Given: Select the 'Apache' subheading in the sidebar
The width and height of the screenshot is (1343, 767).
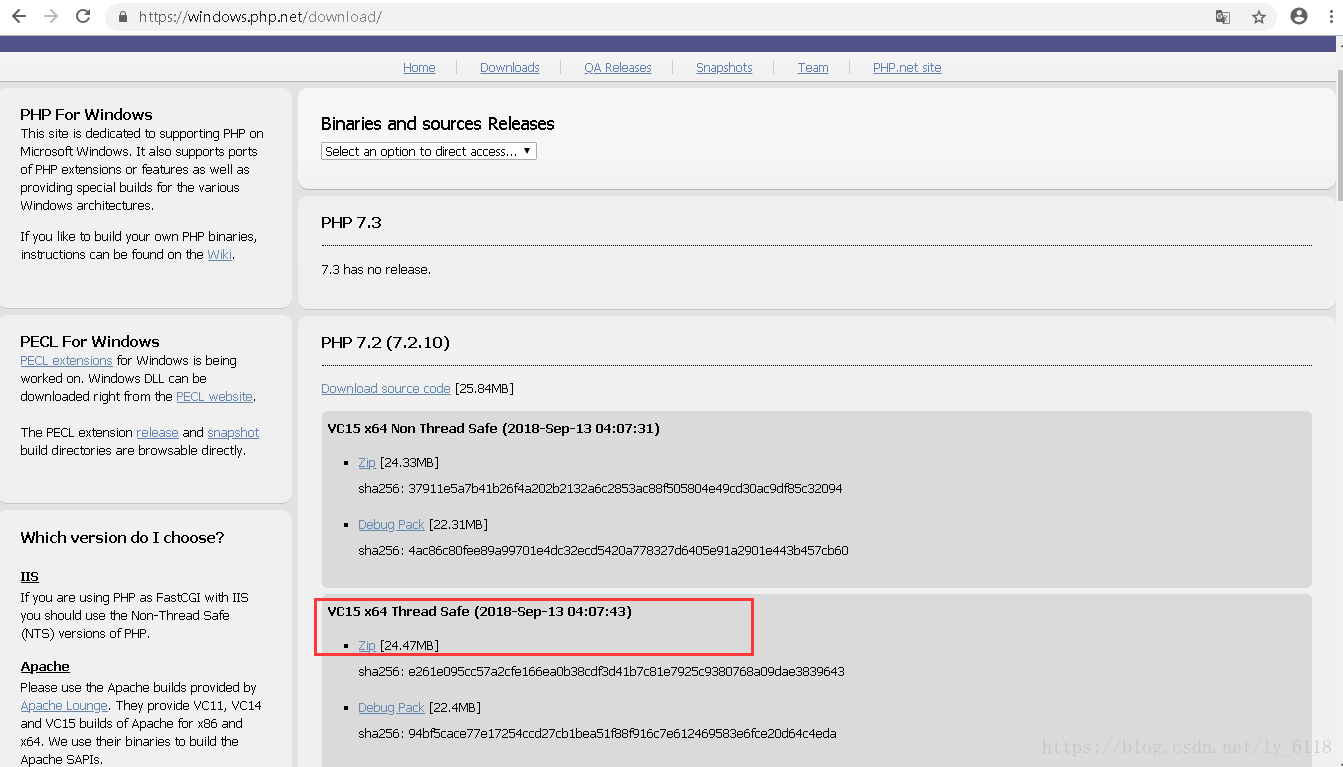Looking at the screenshot, I should [45, 667].
